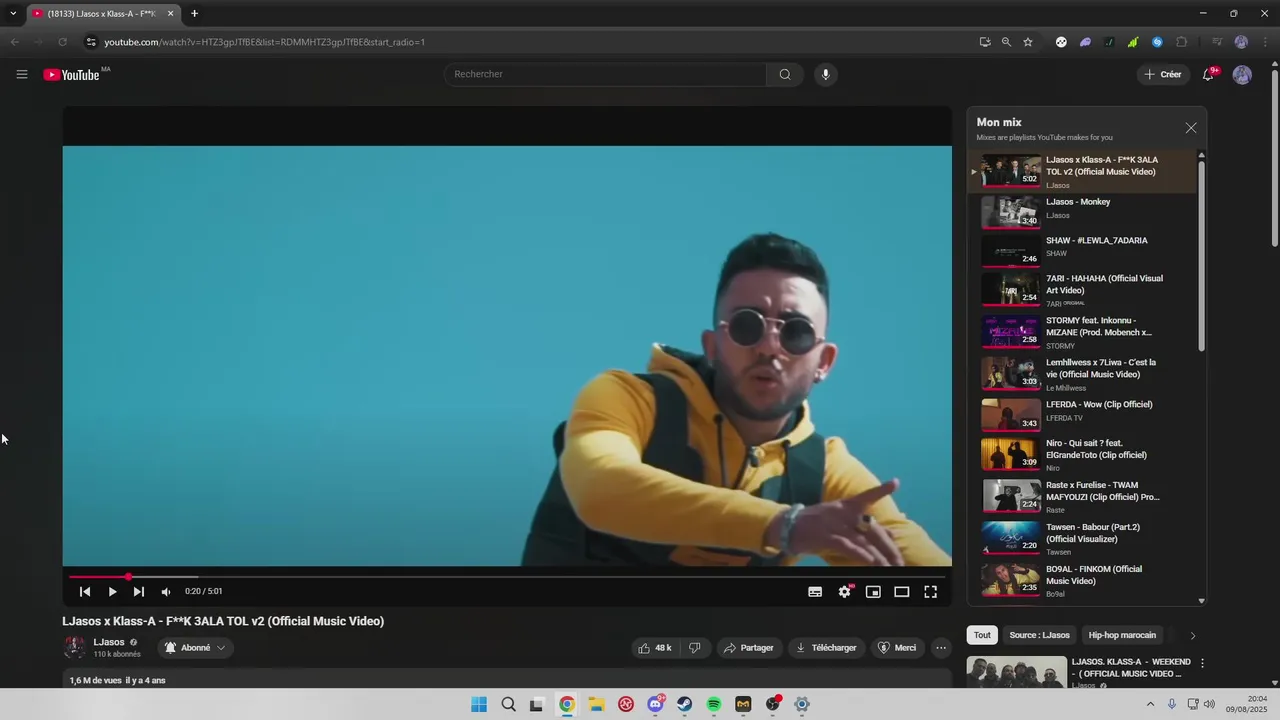Open a new browser tab
The image size is (1280, 720).
194,14
